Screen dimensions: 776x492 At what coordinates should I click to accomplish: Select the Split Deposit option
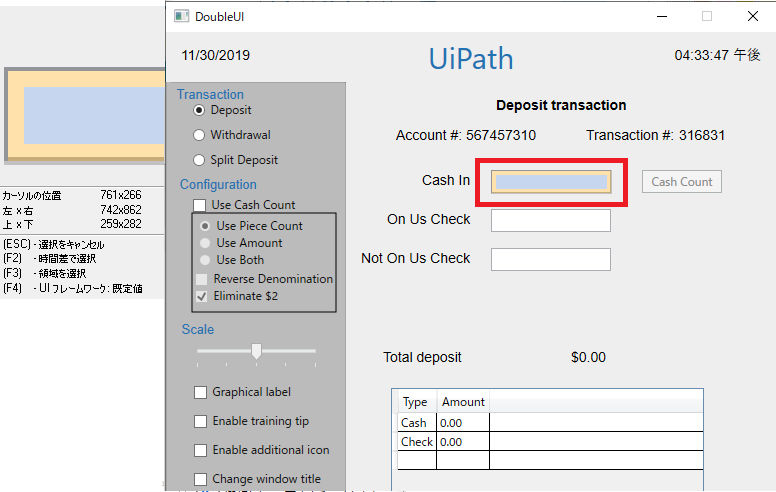199,160
